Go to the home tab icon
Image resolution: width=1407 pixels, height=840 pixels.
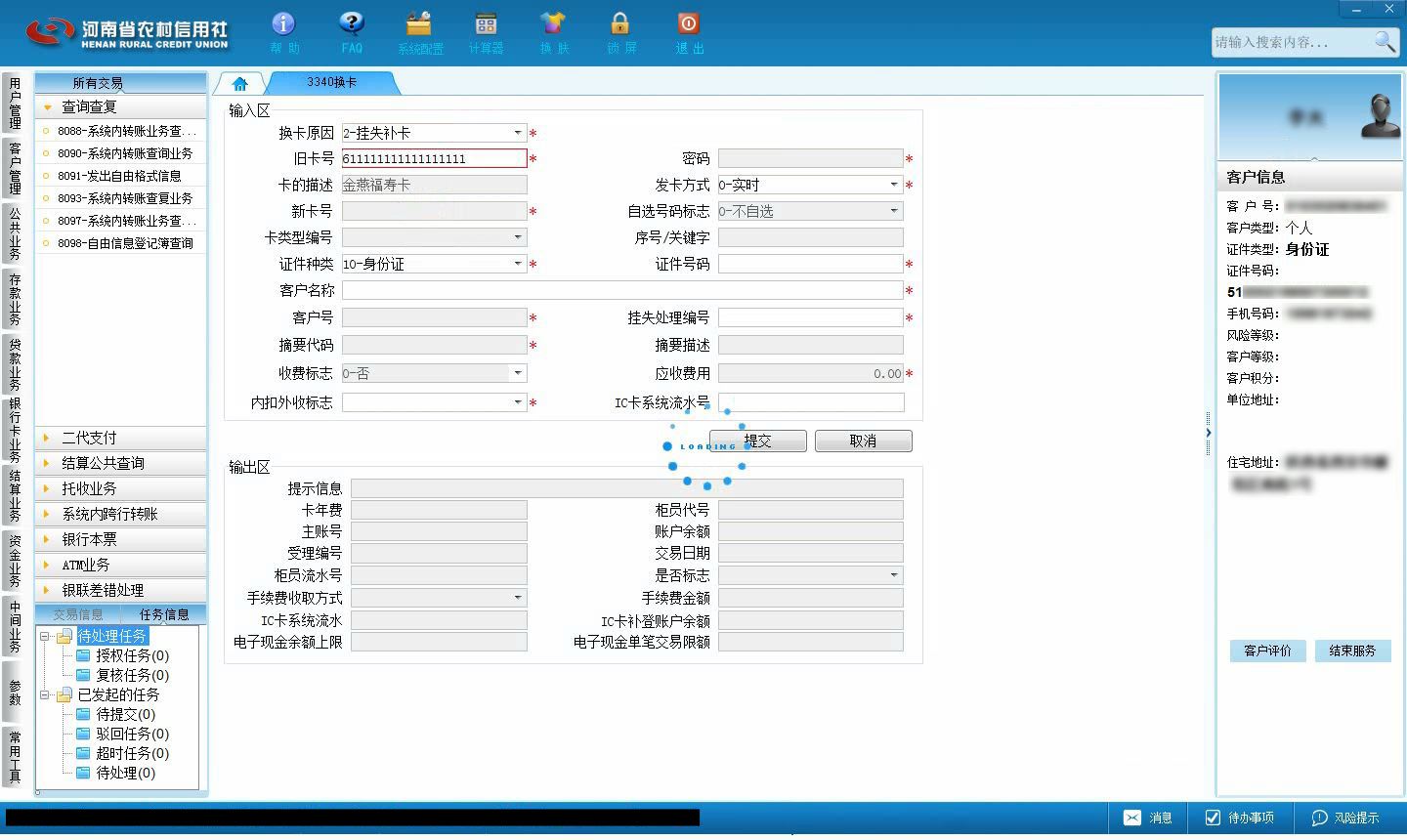[240, 84]
